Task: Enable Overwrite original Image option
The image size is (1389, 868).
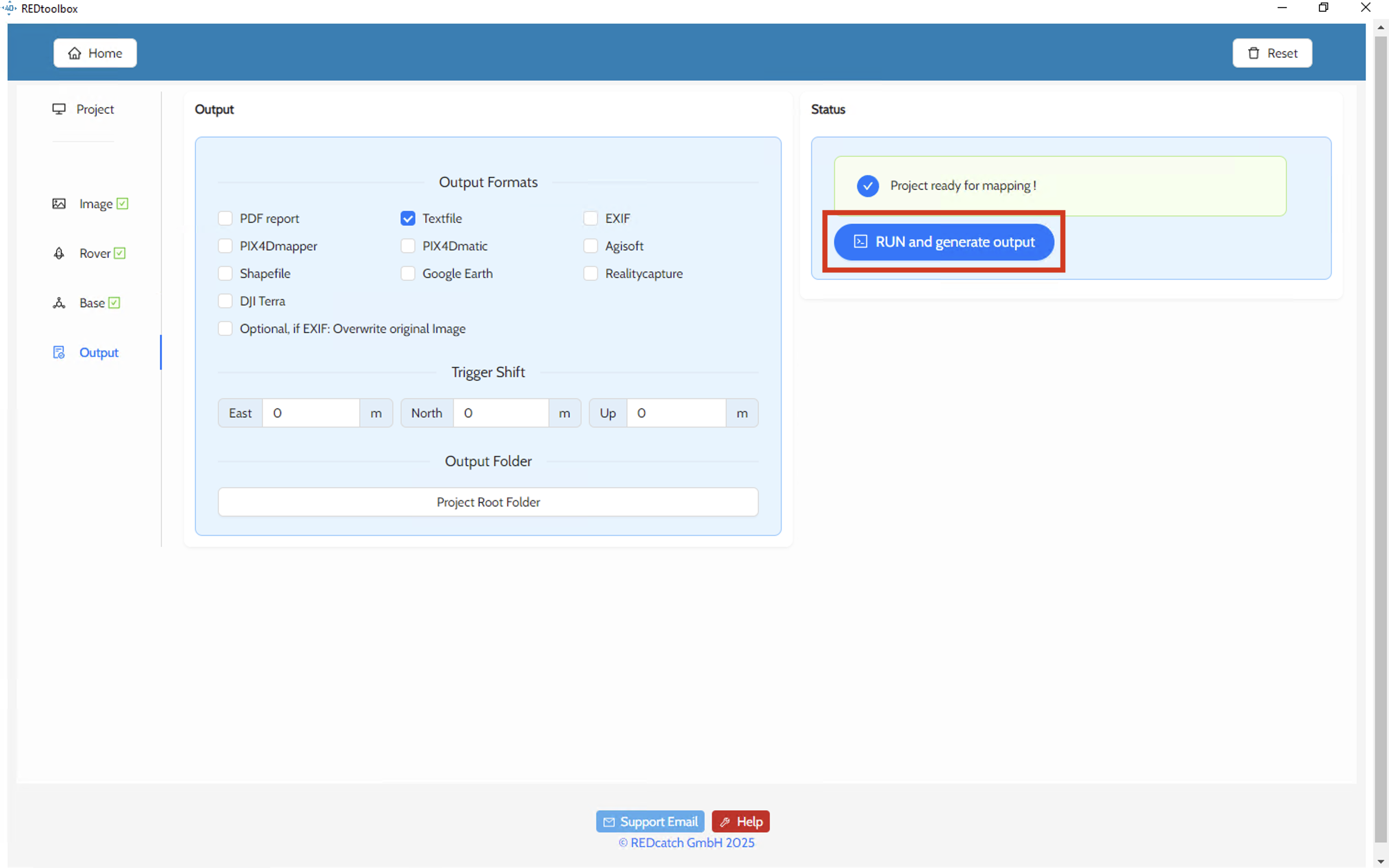Action: (225, 329)
